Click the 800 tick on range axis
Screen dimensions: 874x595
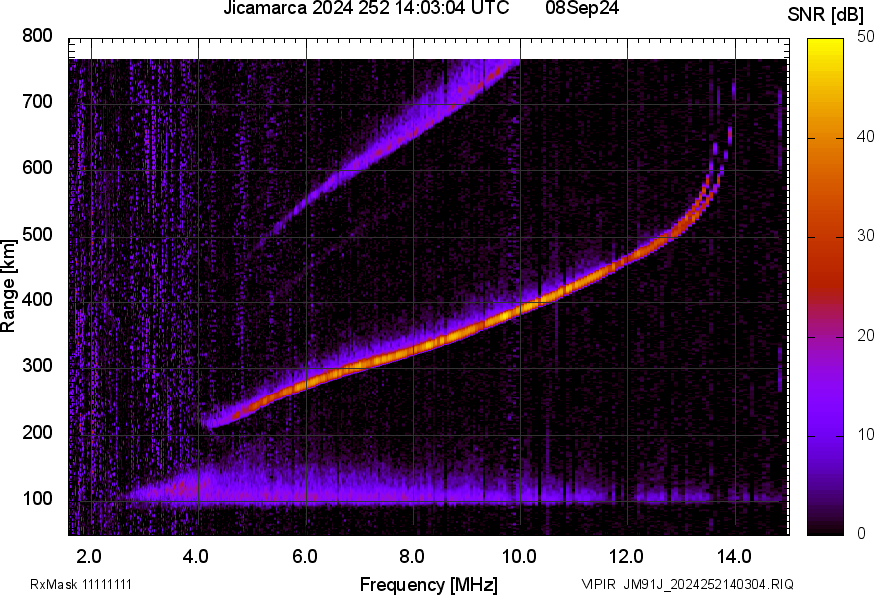point(37,37)
